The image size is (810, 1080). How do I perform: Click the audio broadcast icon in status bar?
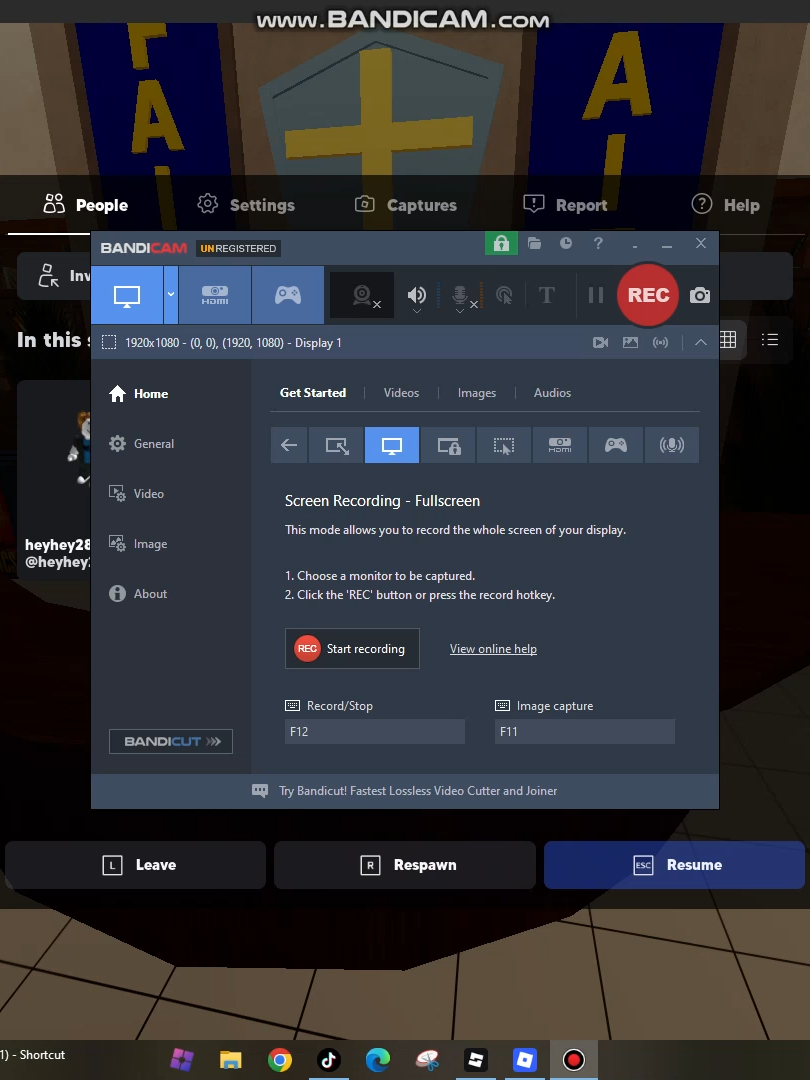pos(661,342)
